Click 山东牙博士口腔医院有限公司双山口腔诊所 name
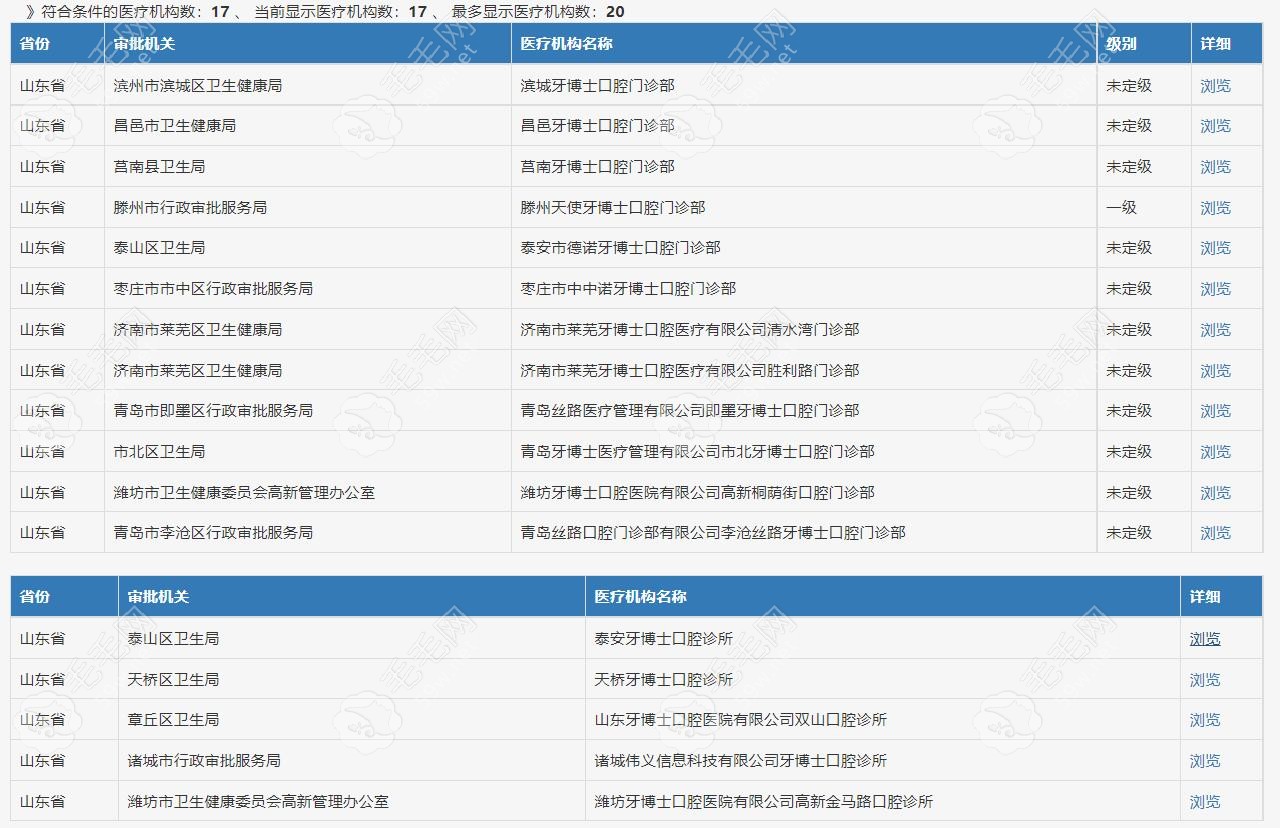1280x828 pixels. (x=740, y=720)
